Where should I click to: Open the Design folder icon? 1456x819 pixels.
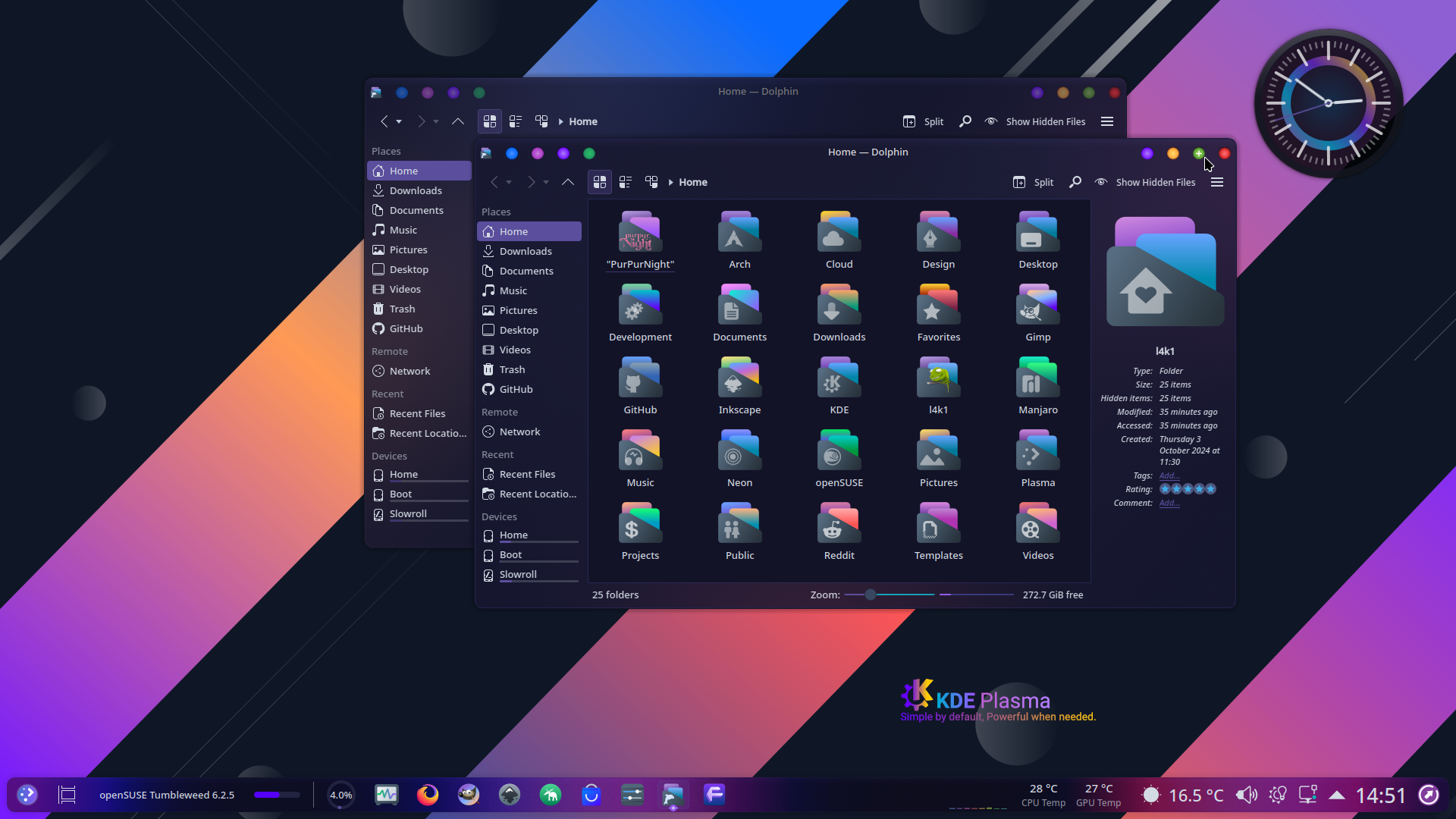point(938,233)
